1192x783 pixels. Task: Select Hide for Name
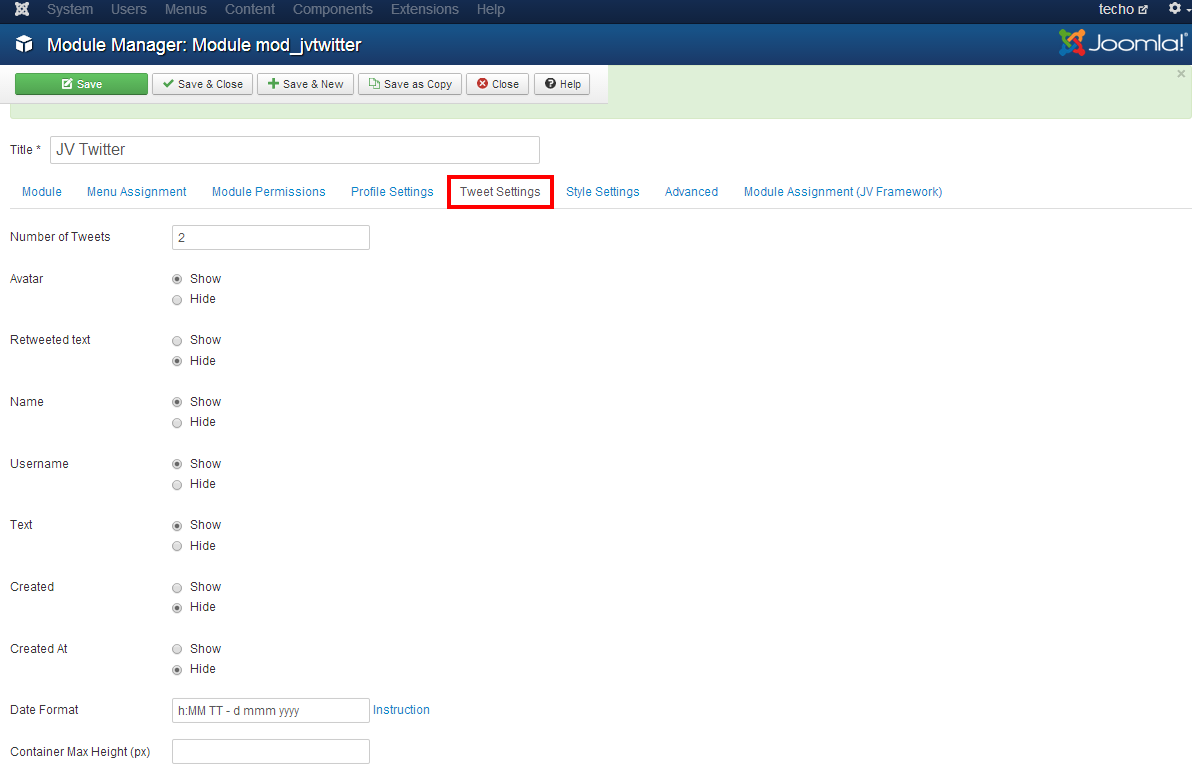pos(177,423)
